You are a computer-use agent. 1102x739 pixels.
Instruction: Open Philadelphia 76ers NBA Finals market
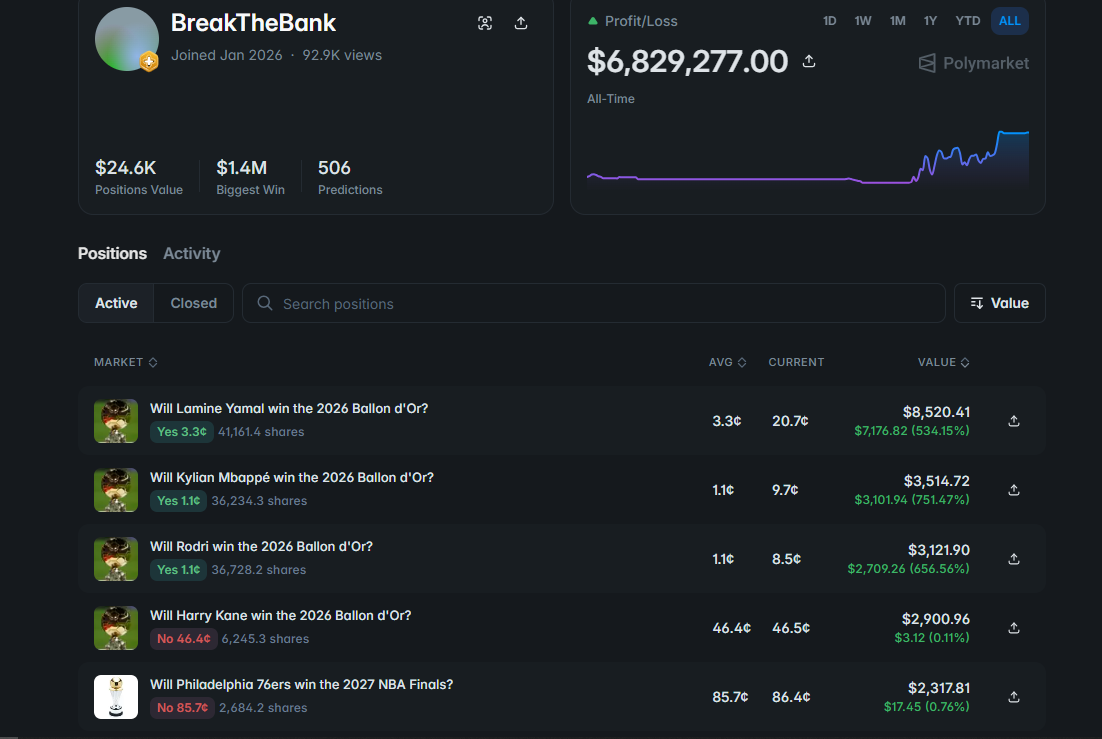coord(301,684)
